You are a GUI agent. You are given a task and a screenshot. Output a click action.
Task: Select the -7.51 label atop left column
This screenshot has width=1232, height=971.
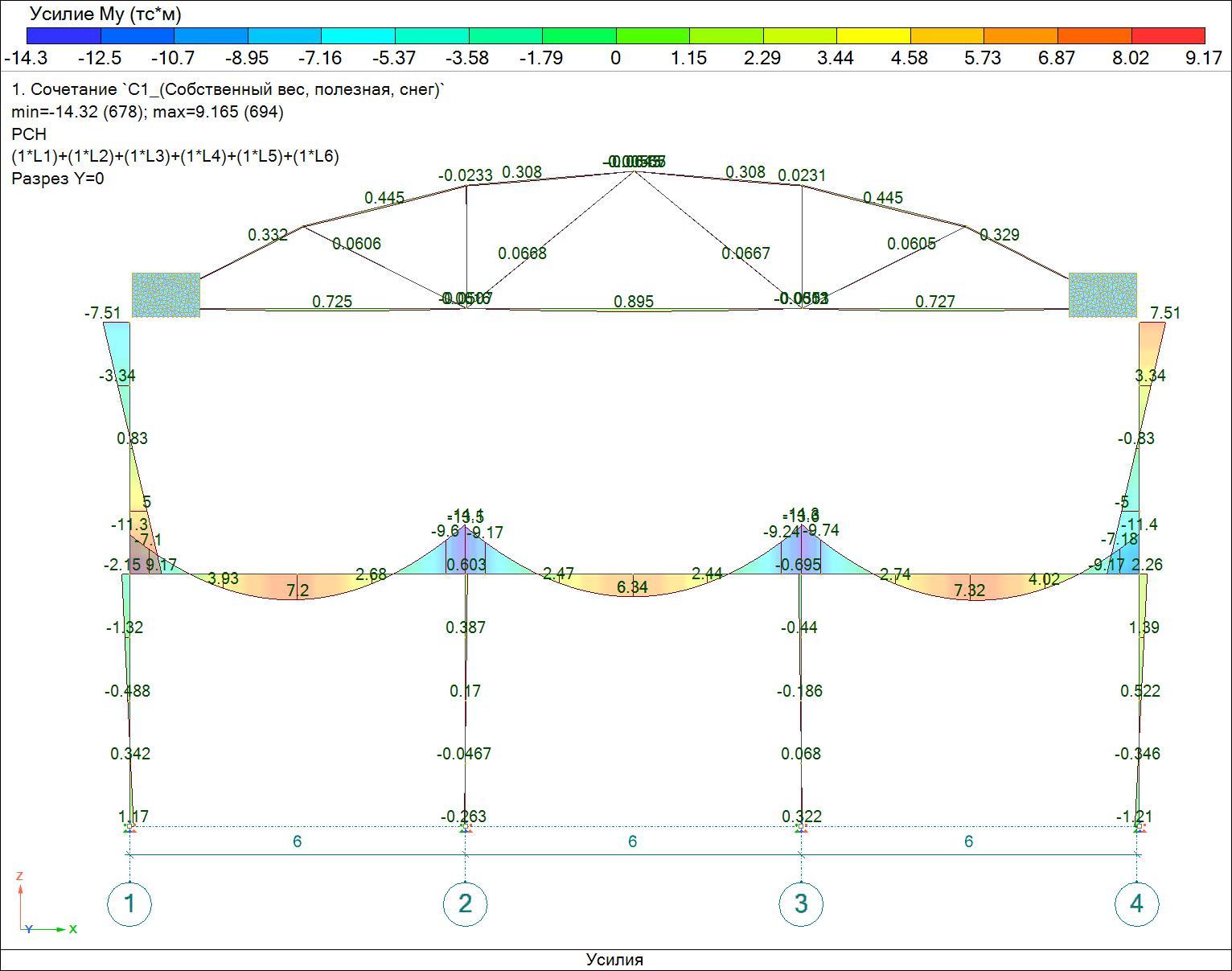(103, 313)
